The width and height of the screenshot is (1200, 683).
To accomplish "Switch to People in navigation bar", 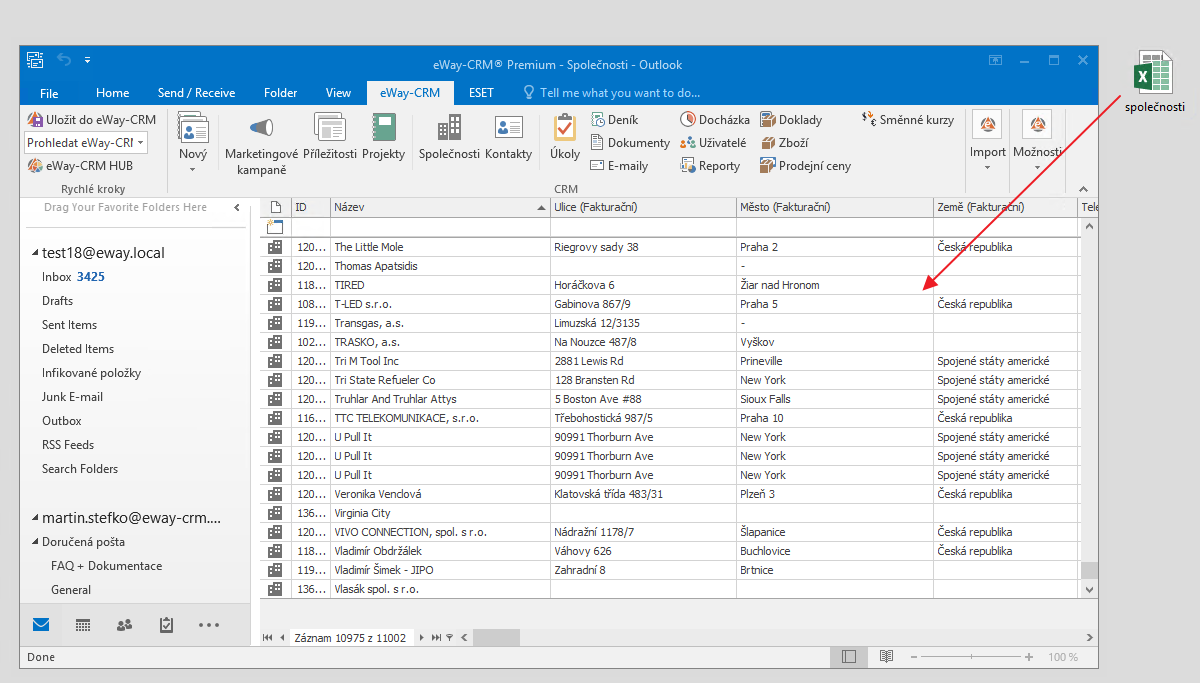I will point(125,625).
